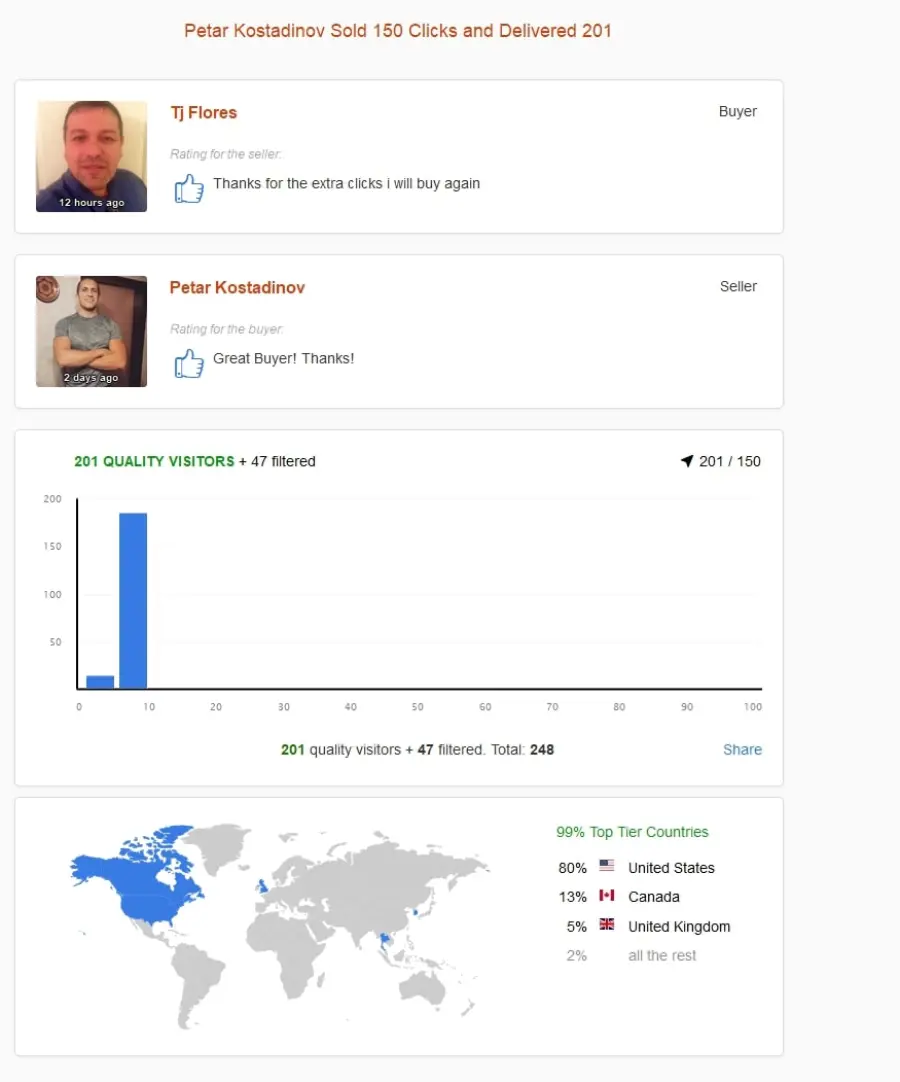Click the 99% Top Tier Countries label
Viewport: 900px width, 1082px height.
[632, 832]
